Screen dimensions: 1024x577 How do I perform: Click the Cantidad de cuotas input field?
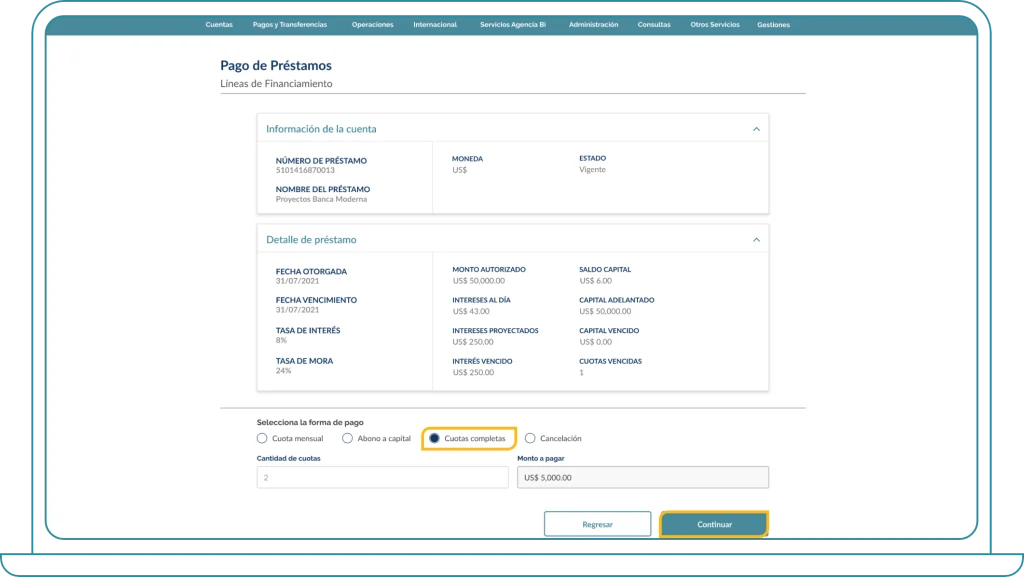pos(382,478)
